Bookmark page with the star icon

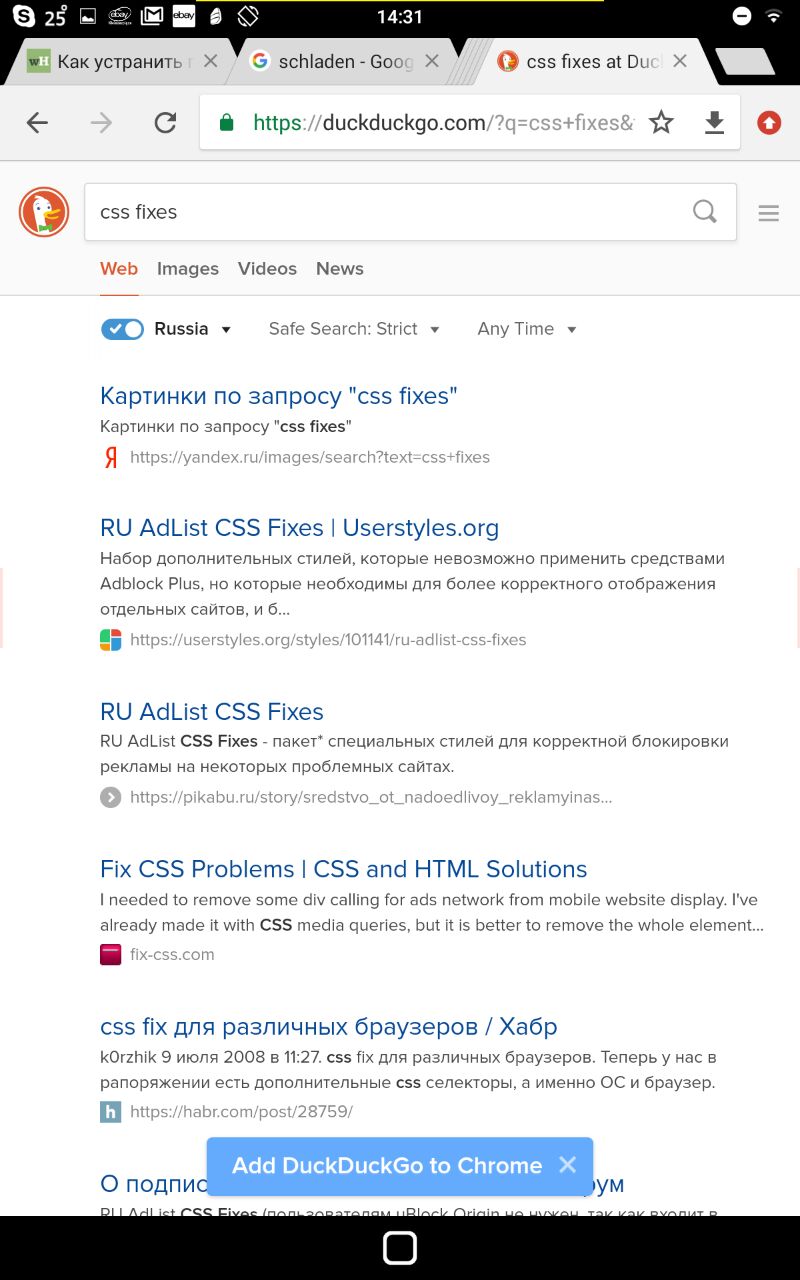(661, 123)
